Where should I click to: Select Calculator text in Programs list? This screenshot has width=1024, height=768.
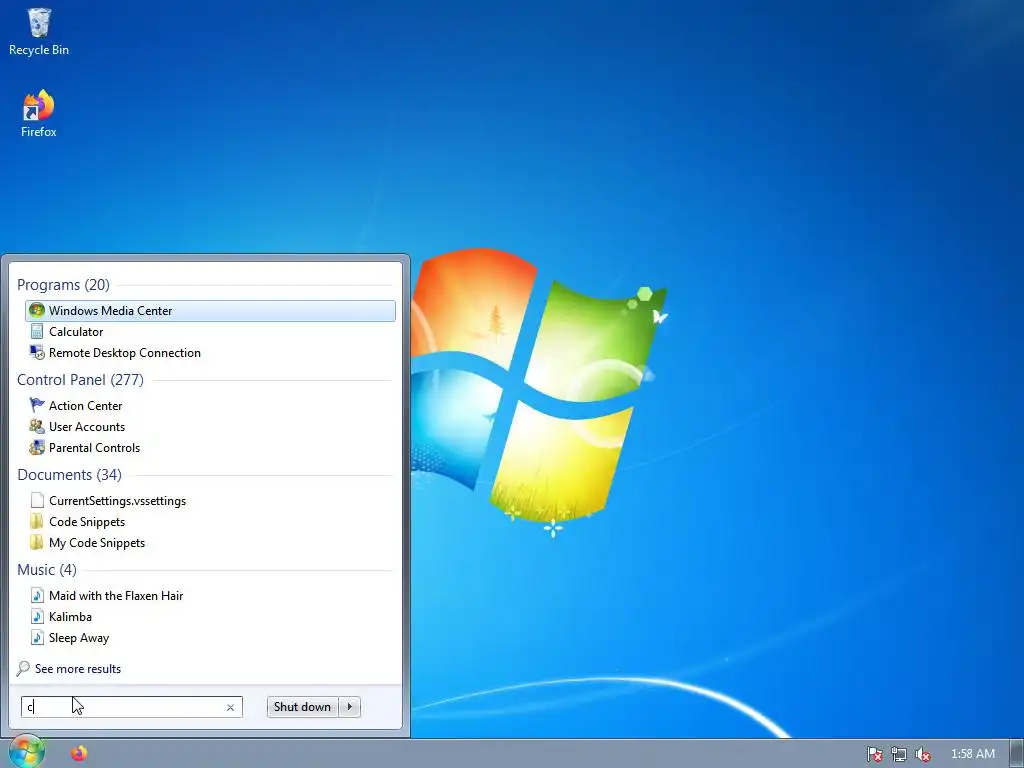[76, 332]
